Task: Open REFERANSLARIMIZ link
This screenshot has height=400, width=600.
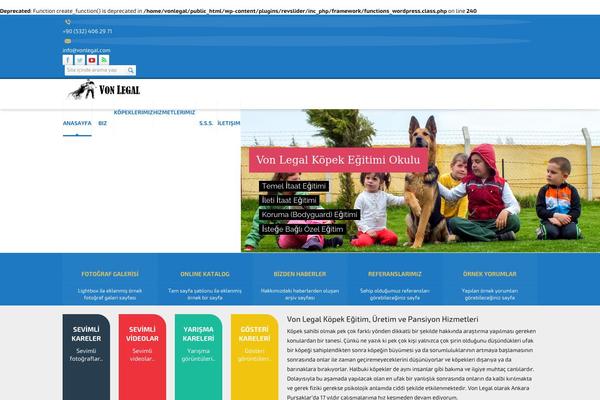Action: [x=395, y=274]
